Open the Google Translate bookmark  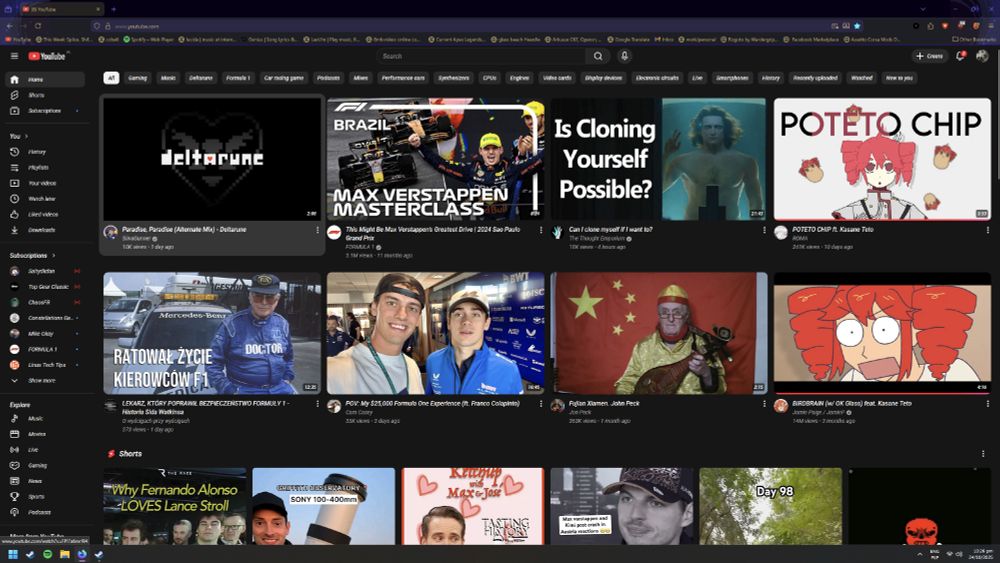(x=628, y=40)
